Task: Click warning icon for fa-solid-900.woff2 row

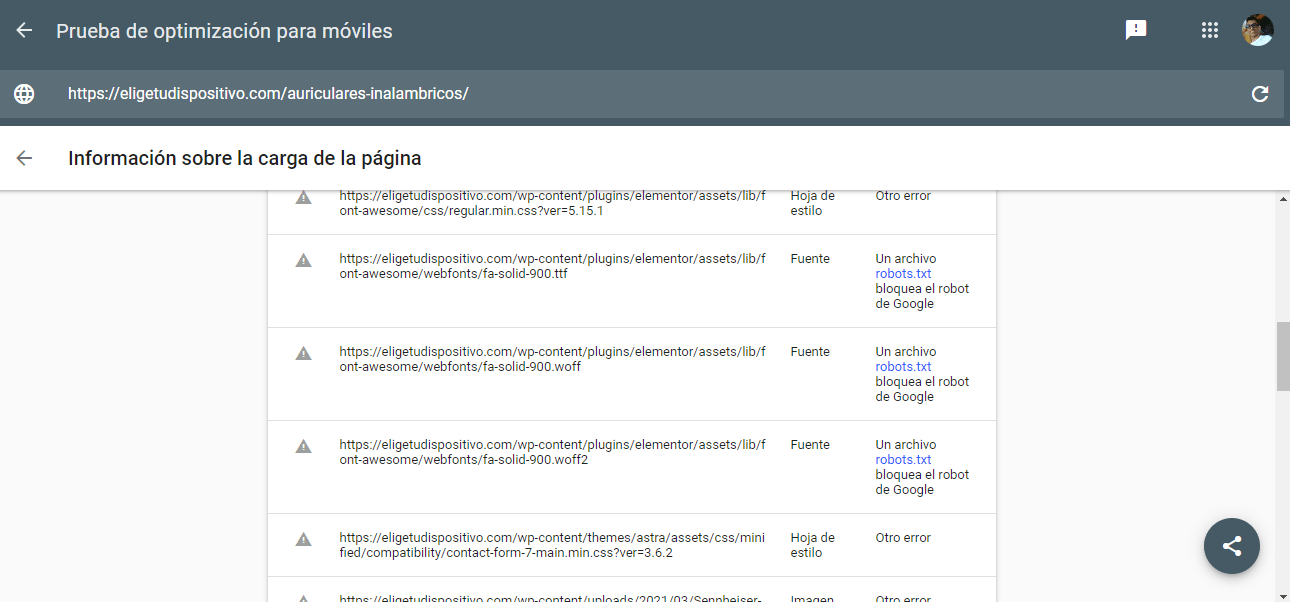Action: (x=303, y=446)
